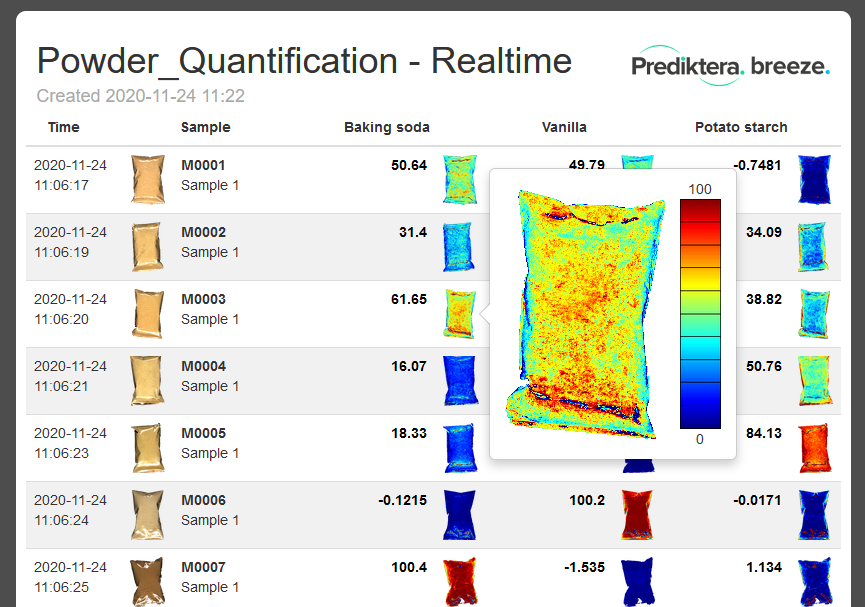View M0004 Baking soda heatmap thumbnail
865x607 pixels.
(461, 381)
